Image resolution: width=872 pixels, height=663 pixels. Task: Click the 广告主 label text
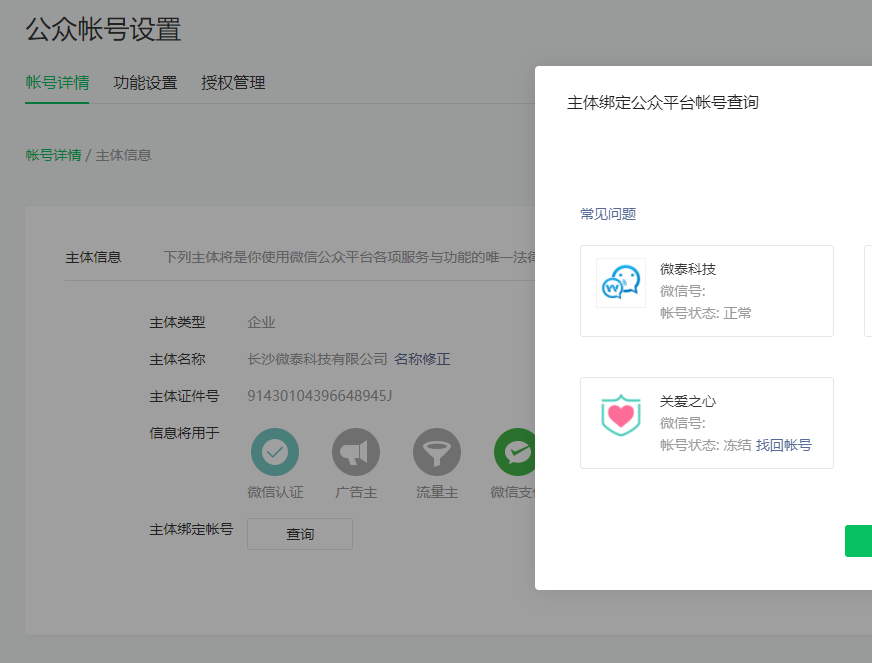pos(356,492)
